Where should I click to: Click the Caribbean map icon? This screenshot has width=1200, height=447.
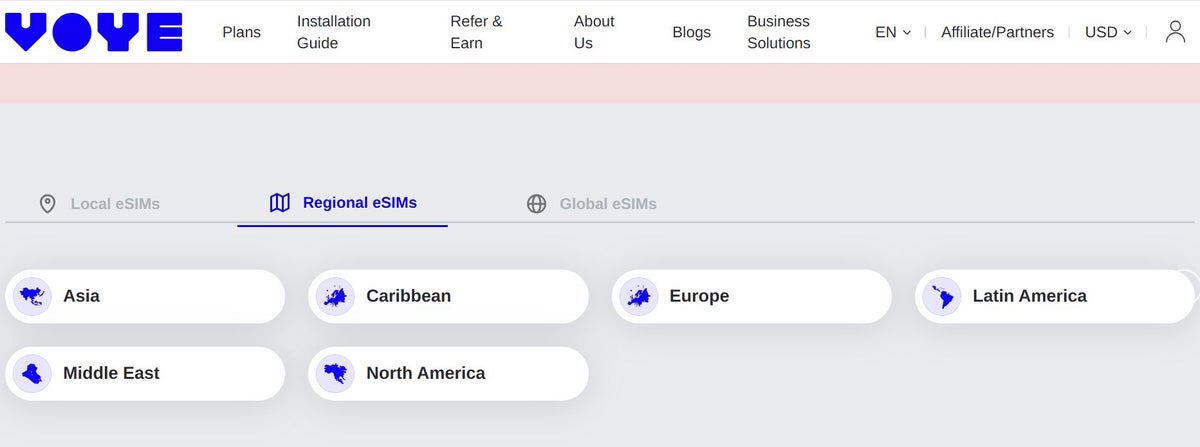pos(335,296)
